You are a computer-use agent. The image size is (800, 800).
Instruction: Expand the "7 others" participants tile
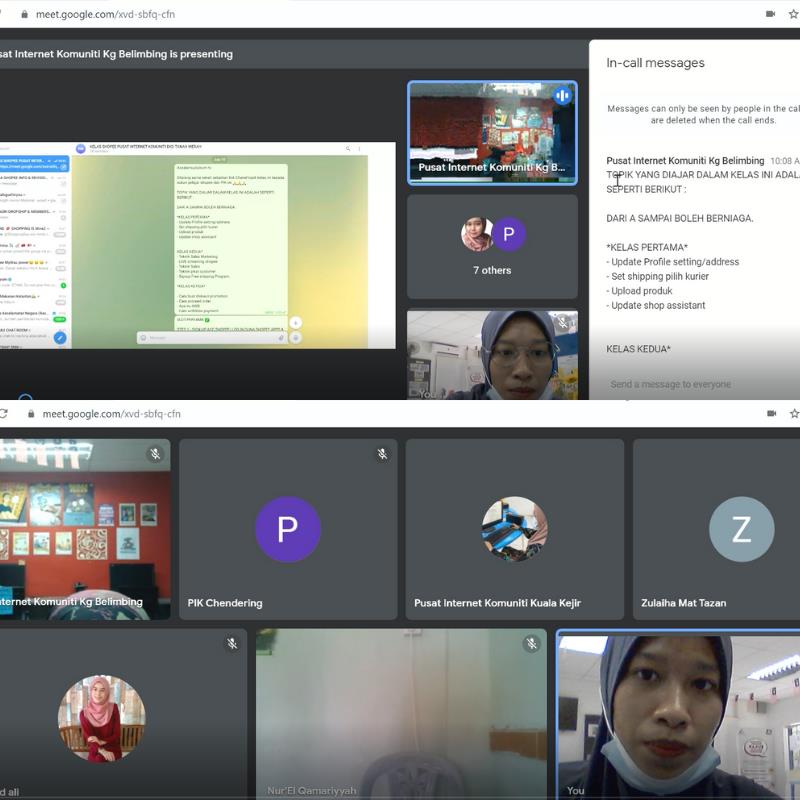(492, 246)
